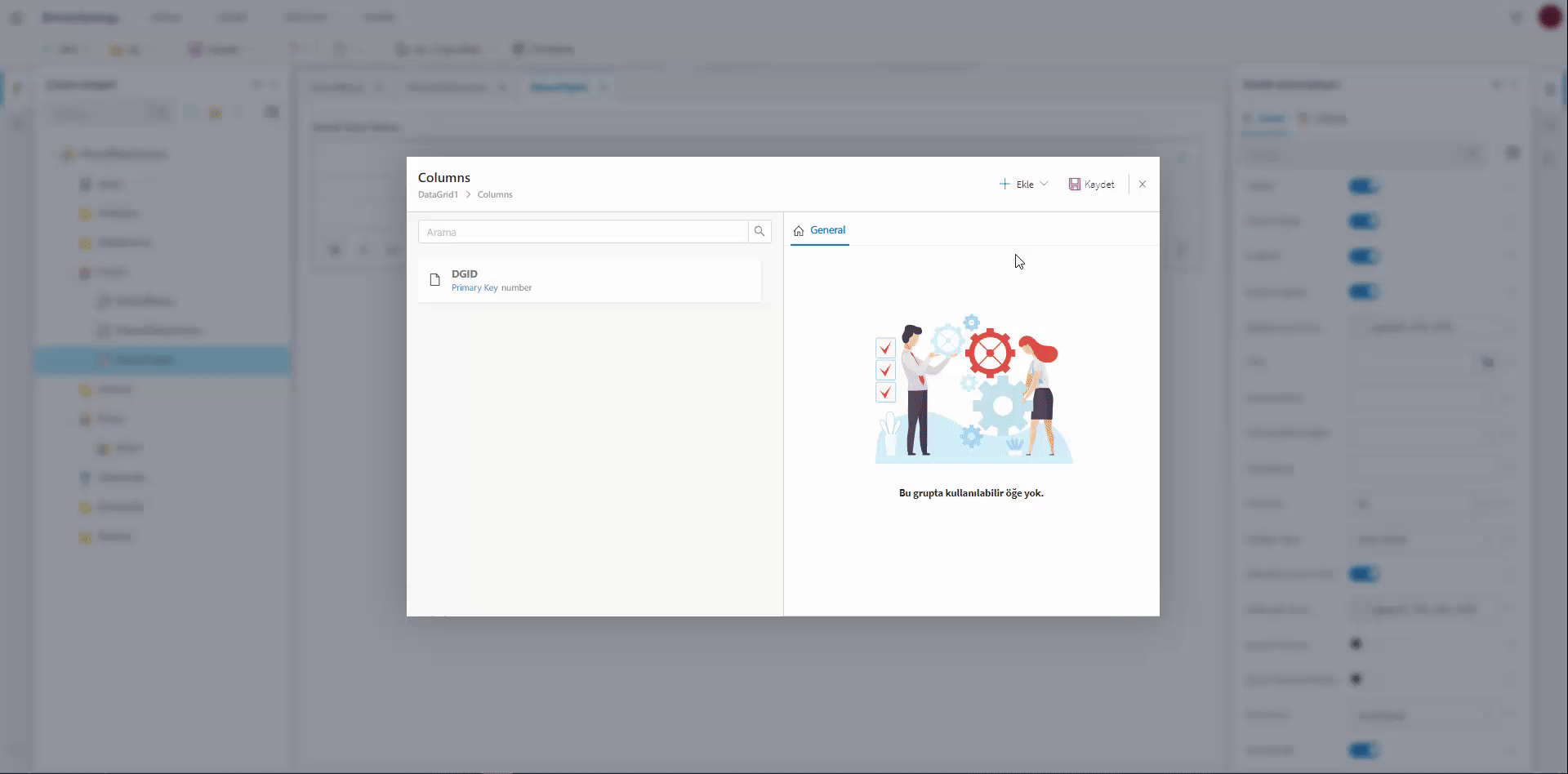Image resolution: width=1568 pixels, height=774 pixels.
Task: Click the Columns breadcrumb item
Action: point(495,195)
